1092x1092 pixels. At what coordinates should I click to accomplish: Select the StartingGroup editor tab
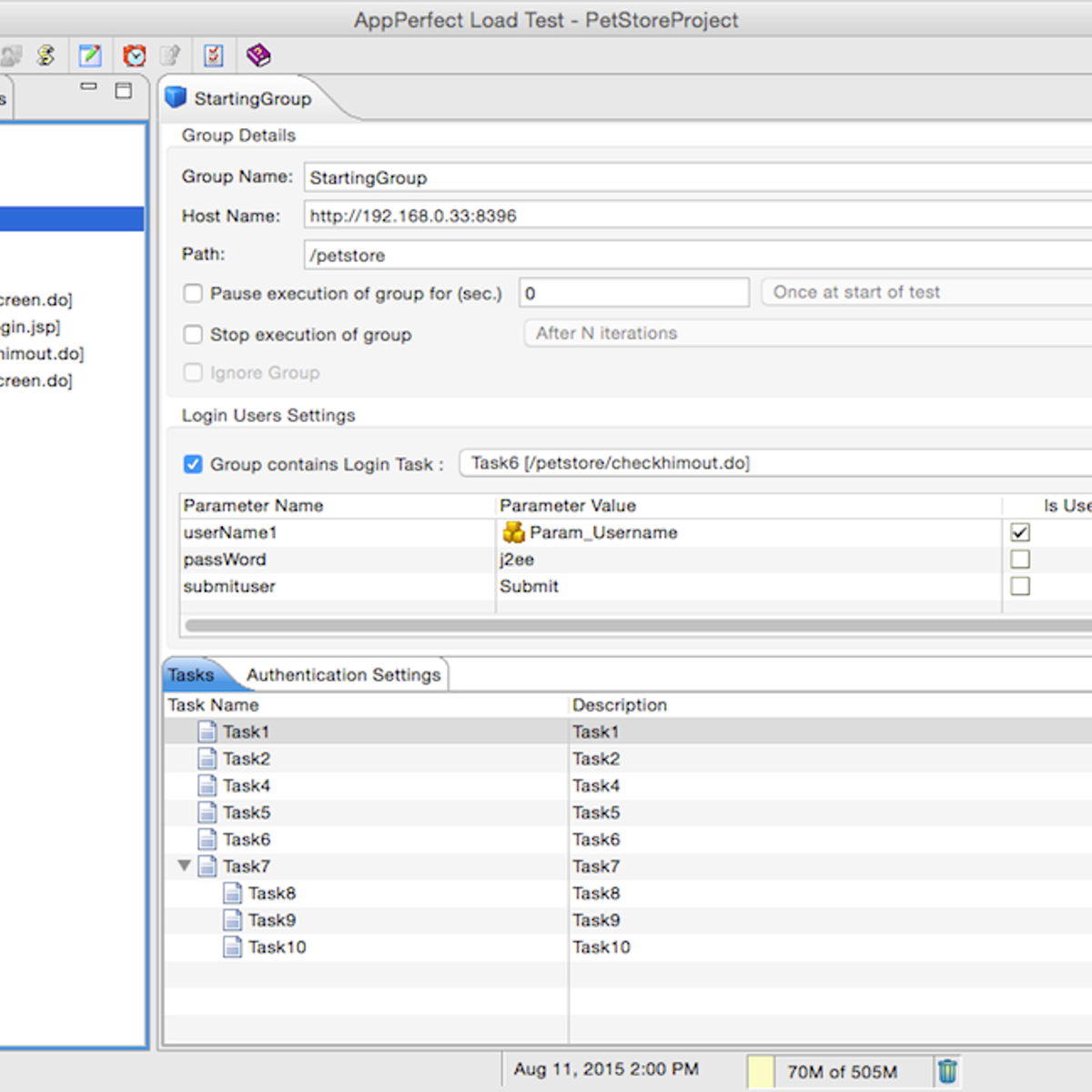click(252, 98)
